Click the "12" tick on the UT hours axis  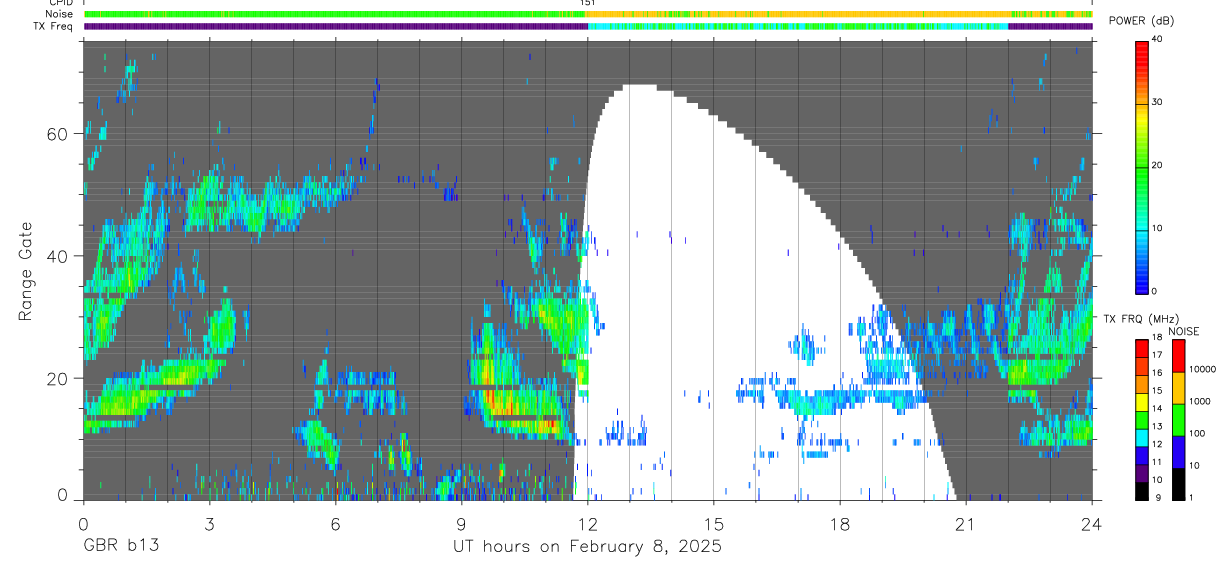click(x=587, y=524)
